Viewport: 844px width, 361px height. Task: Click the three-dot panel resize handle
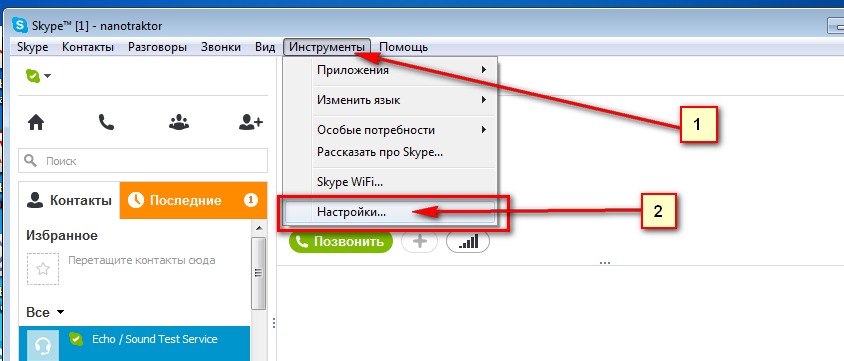(x=273, y=323)
